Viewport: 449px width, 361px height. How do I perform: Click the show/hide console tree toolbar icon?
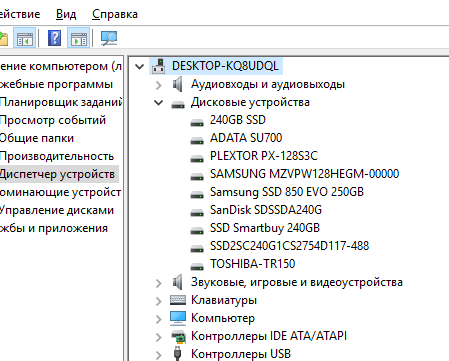click(x=25, y=38)
